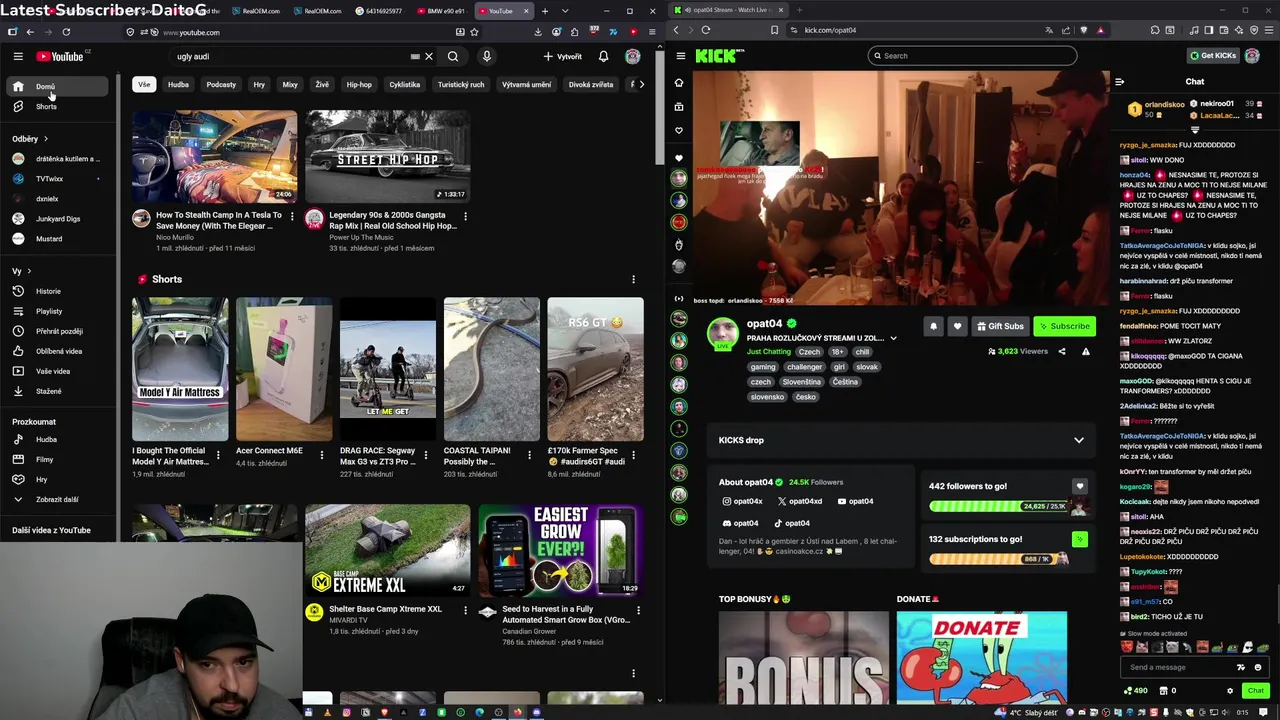Open Kick chat settings gear
Screen dimensions: 1280x720
(x=1230, y=690)
